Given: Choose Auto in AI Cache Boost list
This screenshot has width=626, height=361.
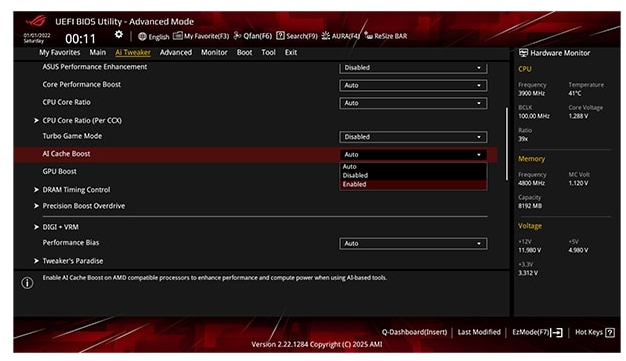Looking at the screenshot, I should pos(413,167).
